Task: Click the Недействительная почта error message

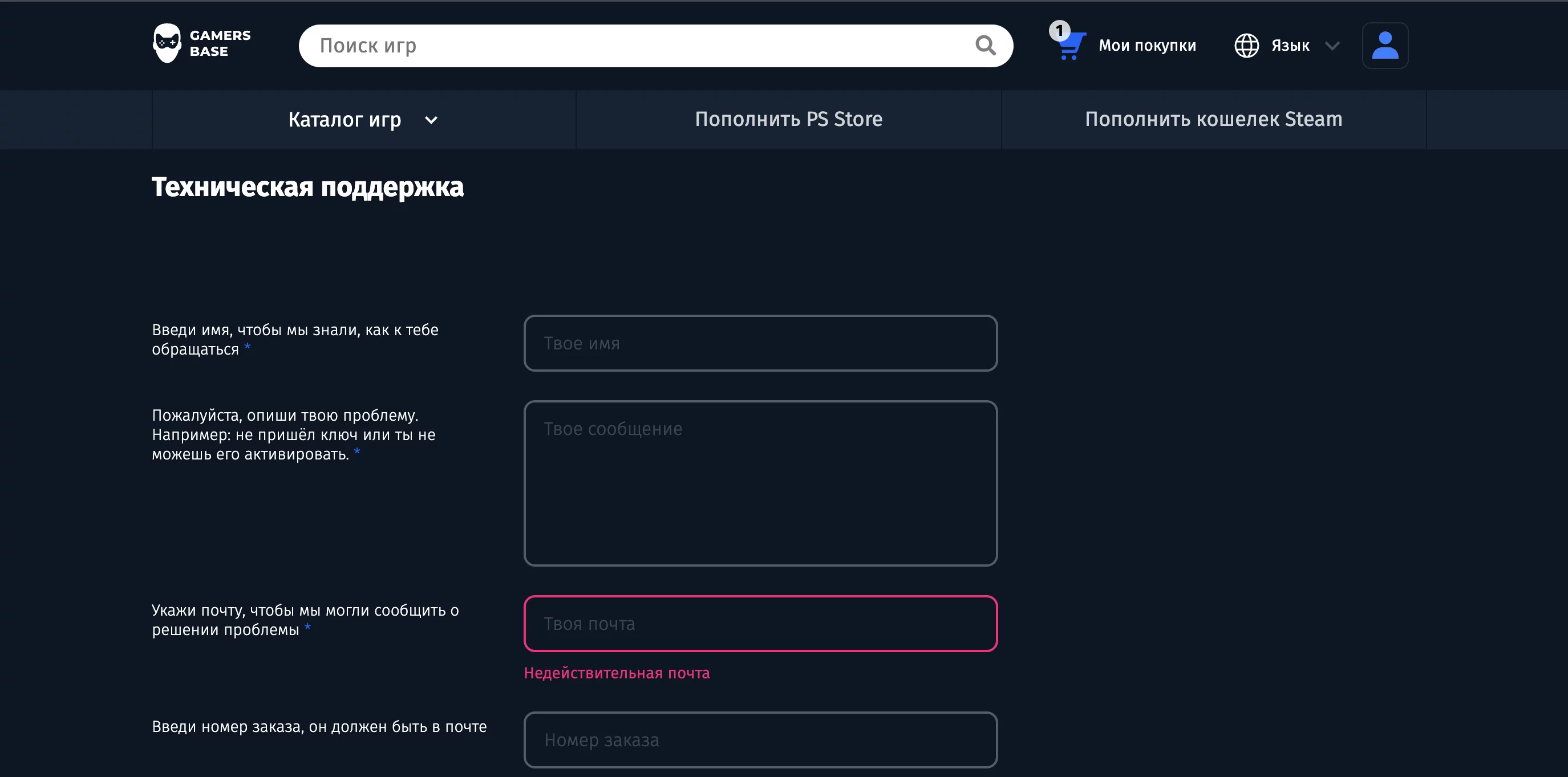Action: pyautogui.click(x=616, y=673)
